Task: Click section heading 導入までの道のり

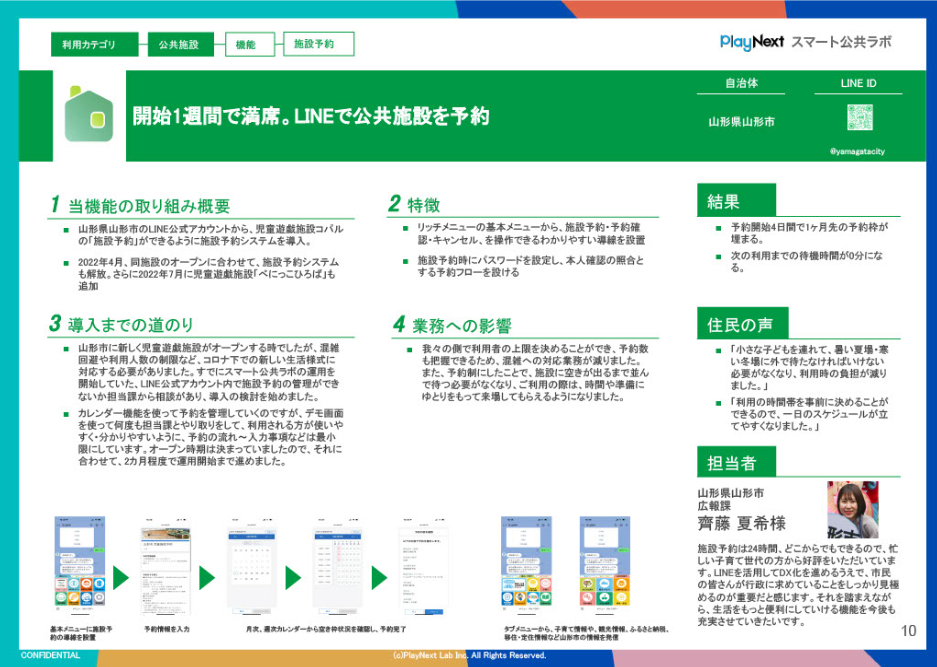Action: (x=131, y=325)
